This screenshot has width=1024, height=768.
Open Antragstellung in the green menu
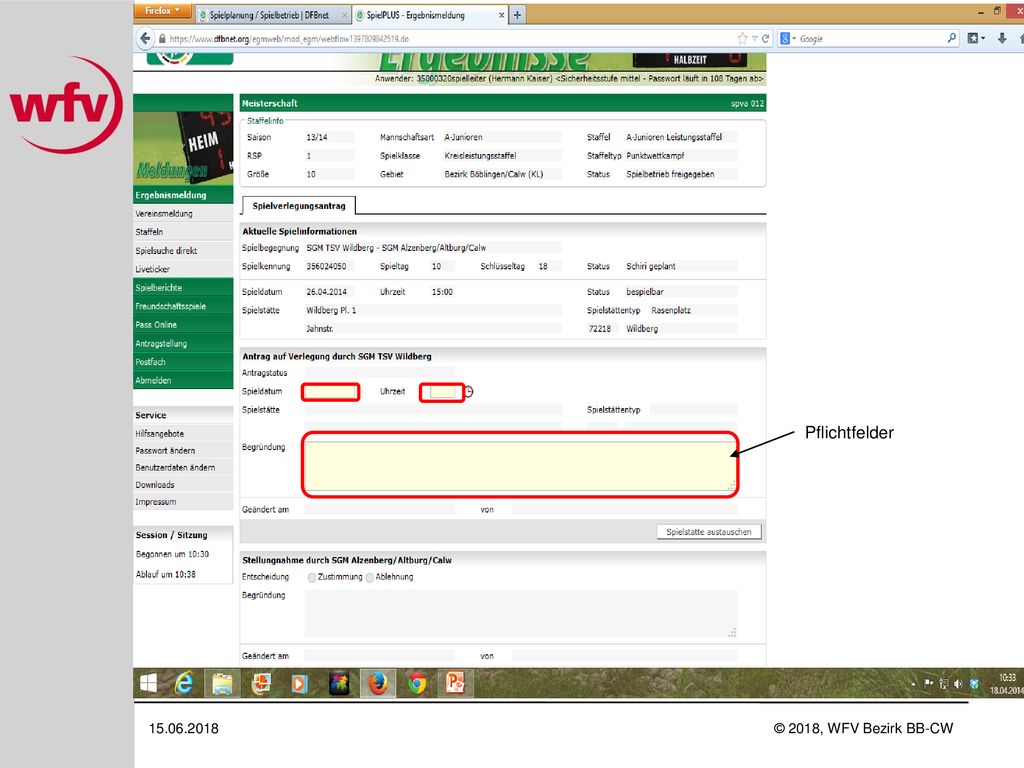(183, 344)
